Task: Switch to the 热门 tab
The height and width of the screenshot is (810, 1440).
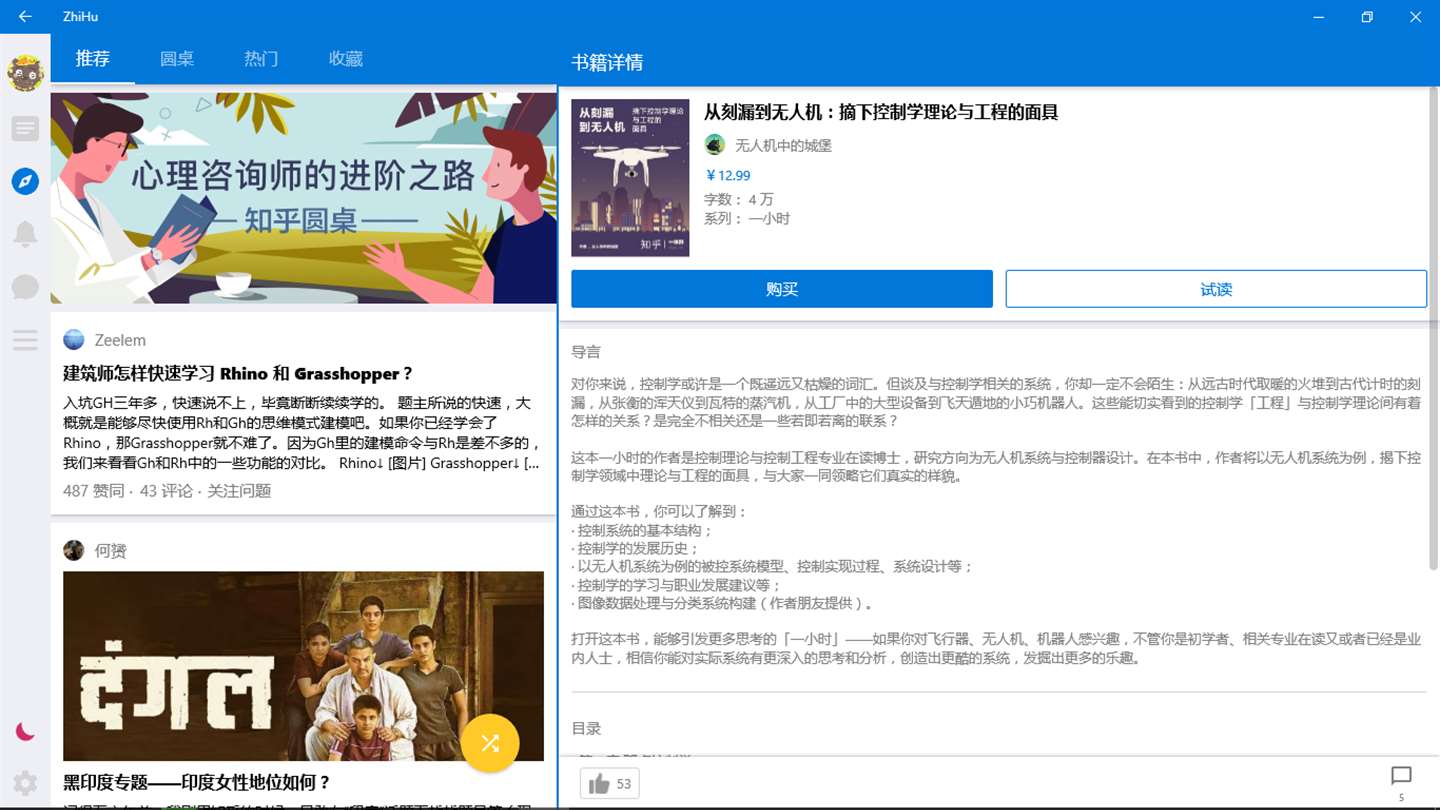Action: [261, 58]
